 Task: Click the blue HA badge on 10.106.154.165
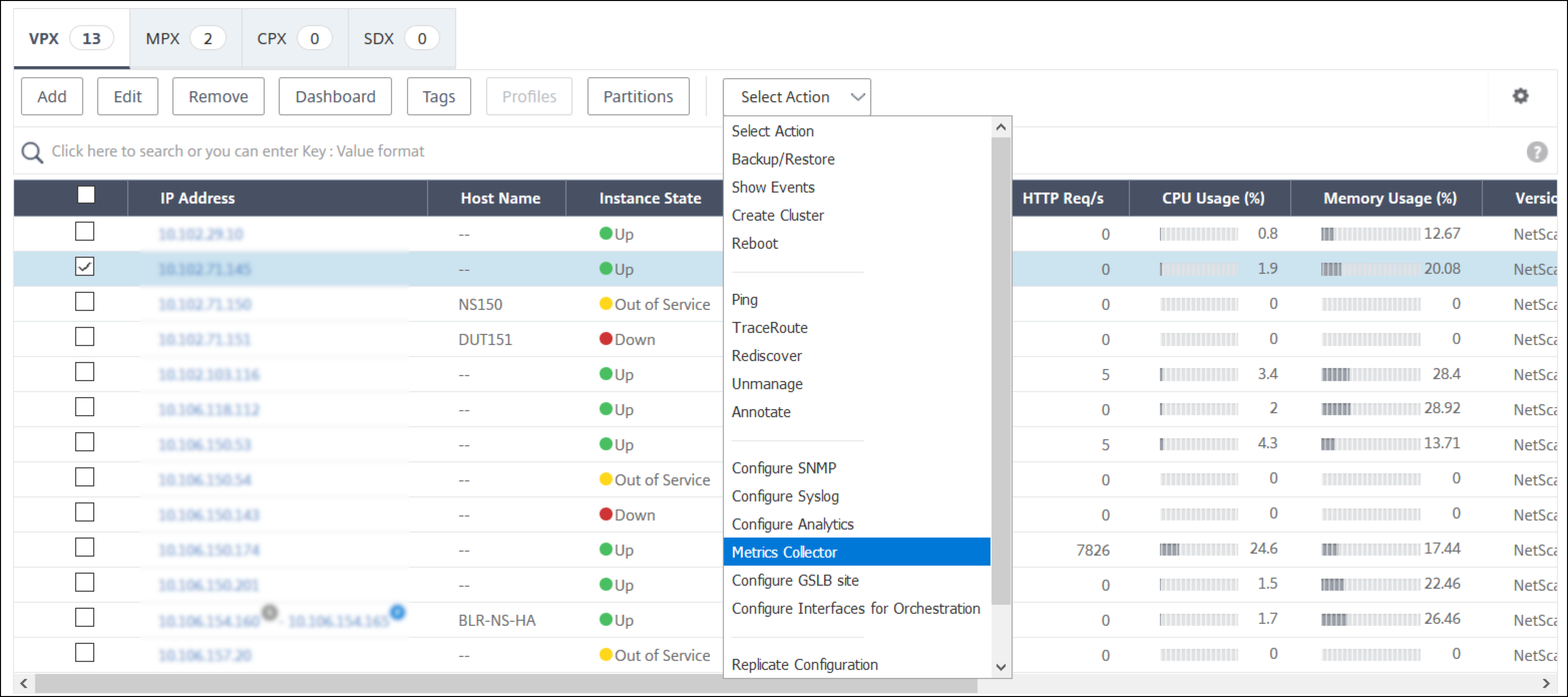398,611
